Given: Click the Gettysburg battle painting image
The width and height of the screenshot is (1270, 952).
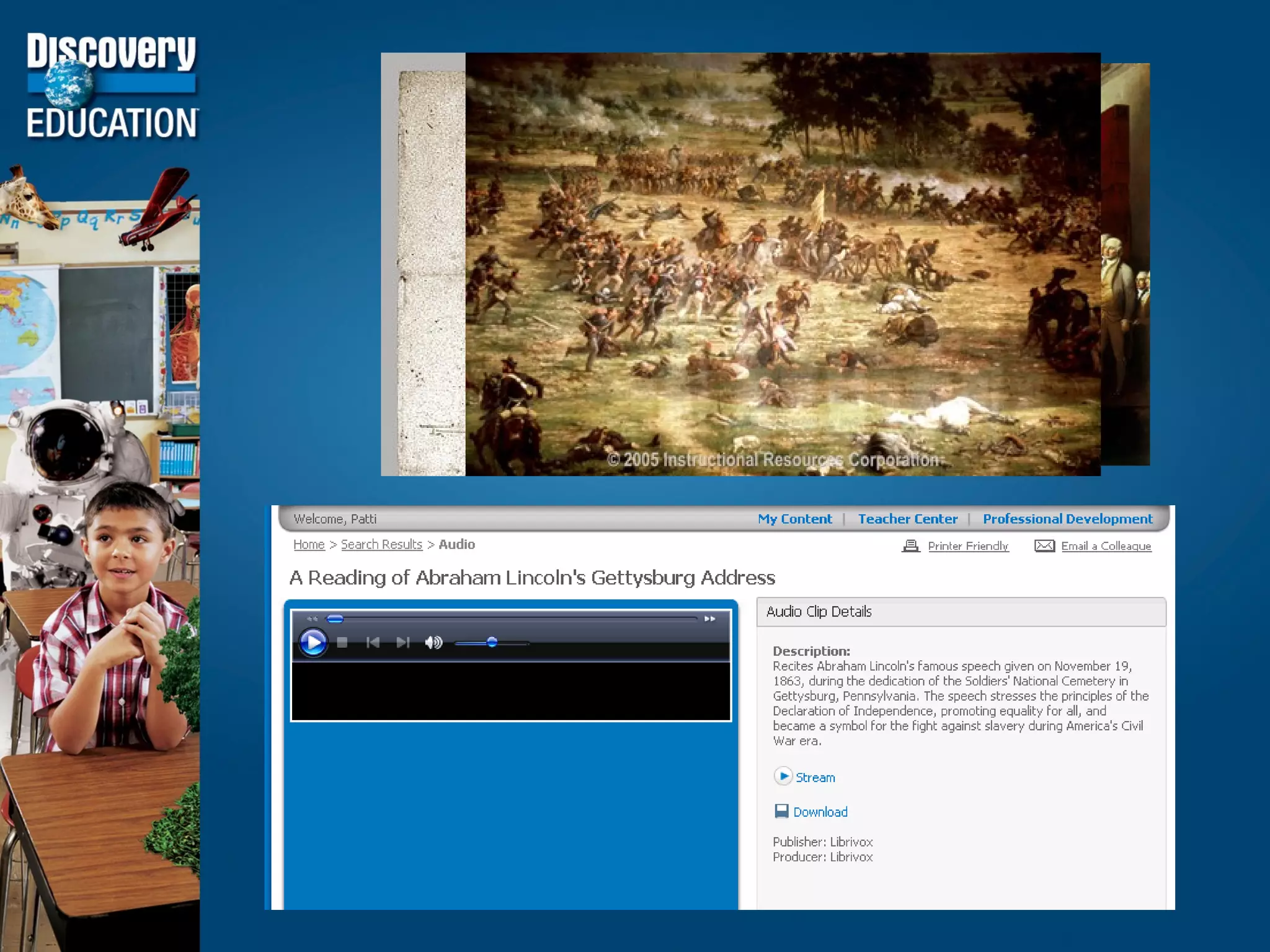Looking at the screenshot, I should pos(783,264).
